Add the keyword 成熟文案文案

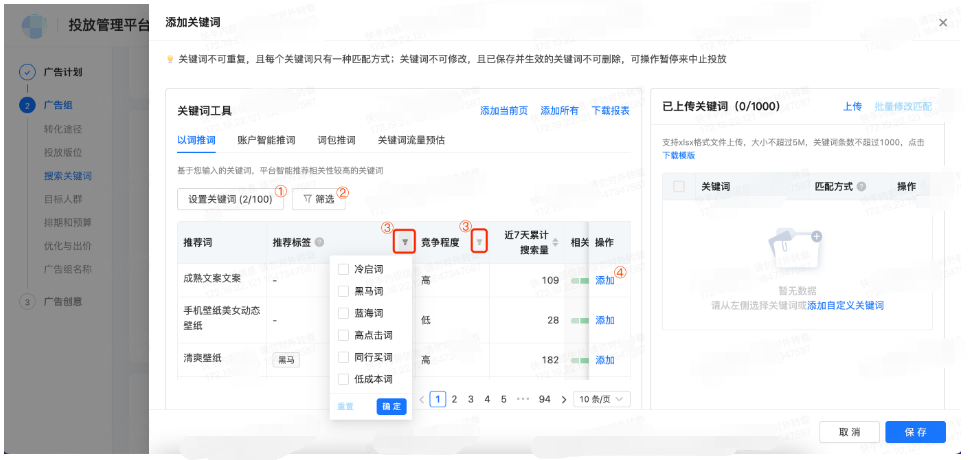(x=604, y=280)
